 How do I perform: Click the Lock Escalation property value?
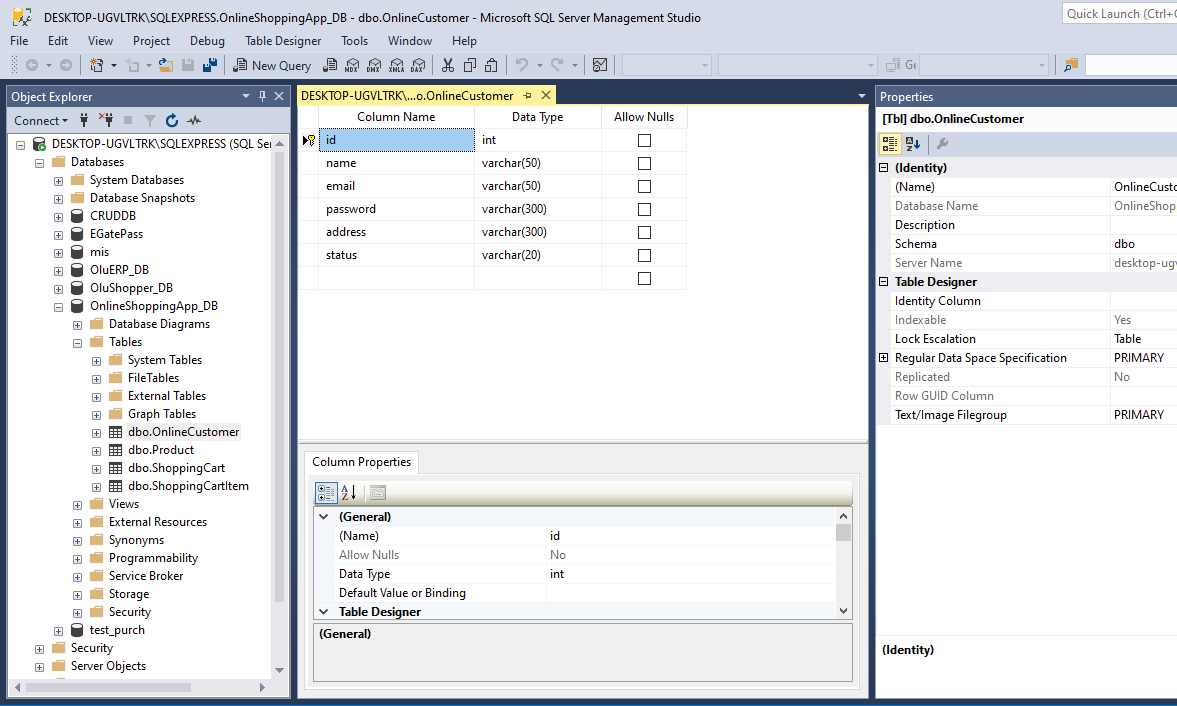coord(1143,339)
